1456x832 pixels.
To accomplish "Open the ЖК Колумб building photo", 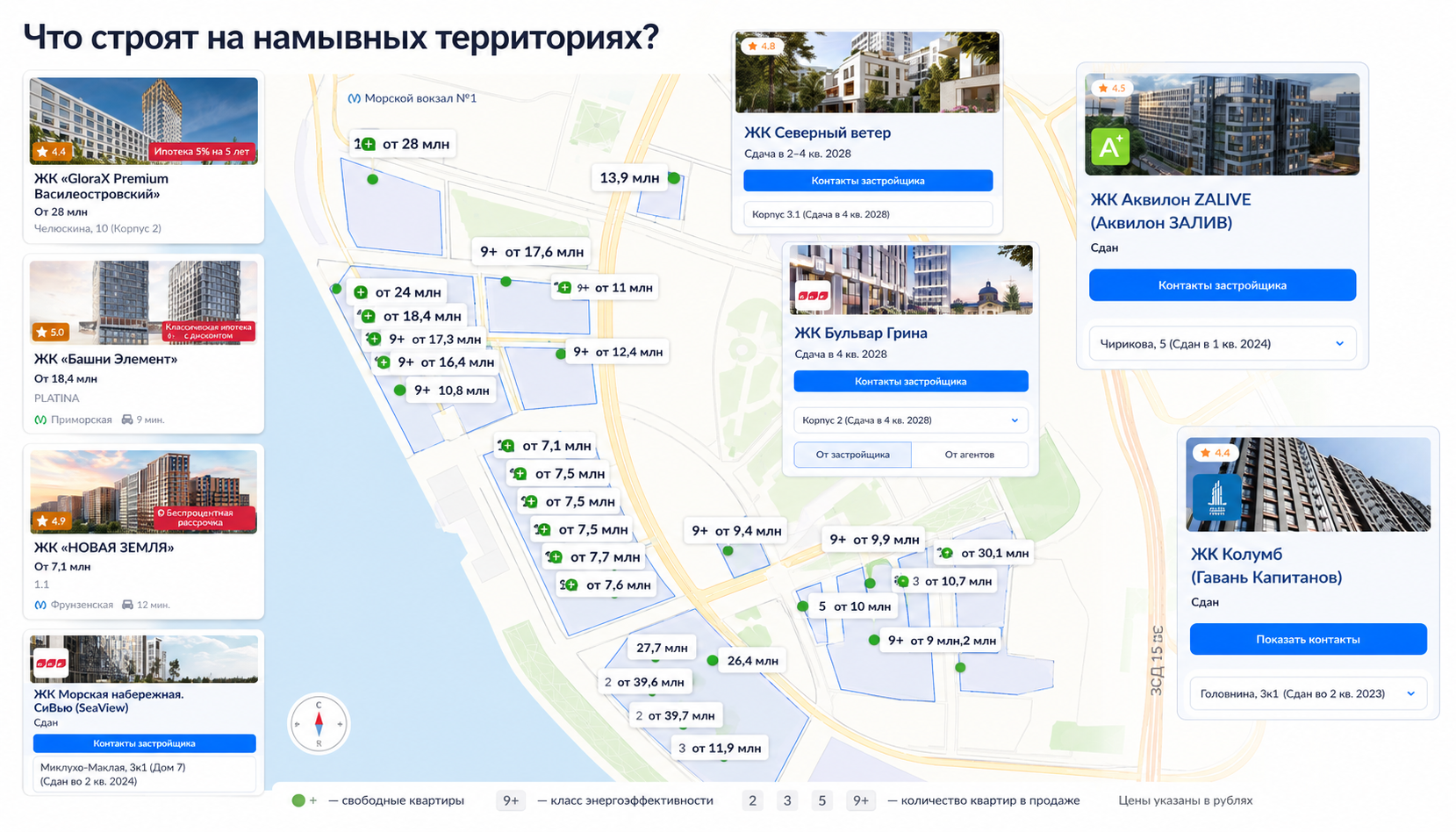I will pyautogui.click(x=1308, y=485).
